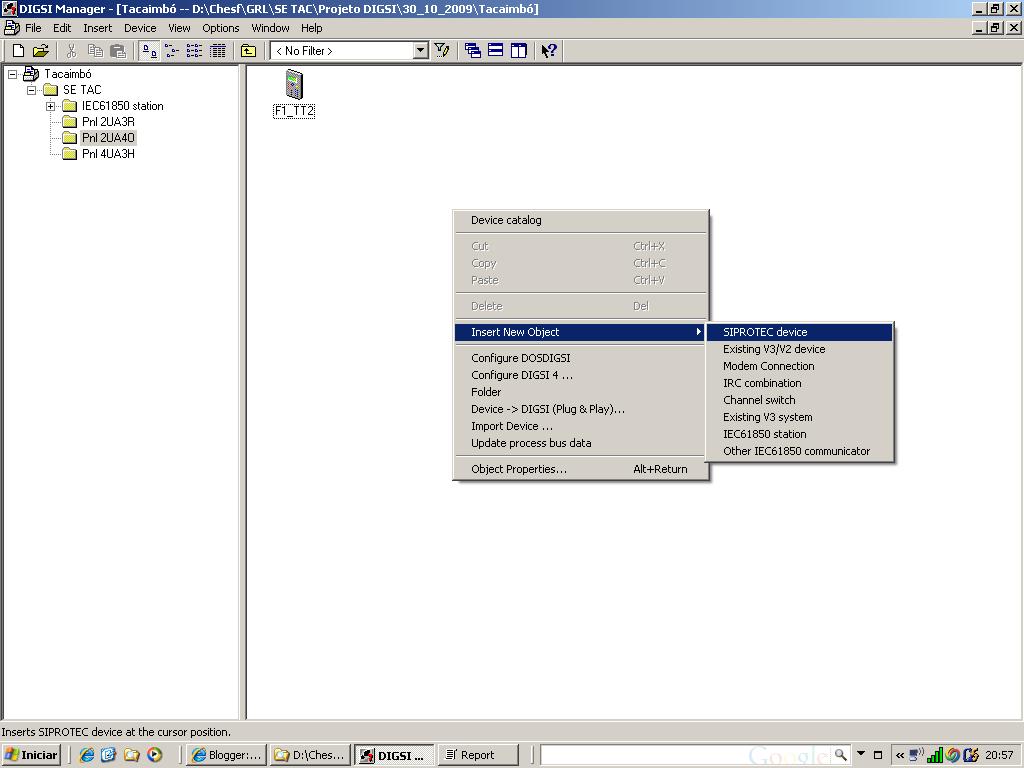
Task: Click the Open project folder icon
Action: [x=41, y=51]
